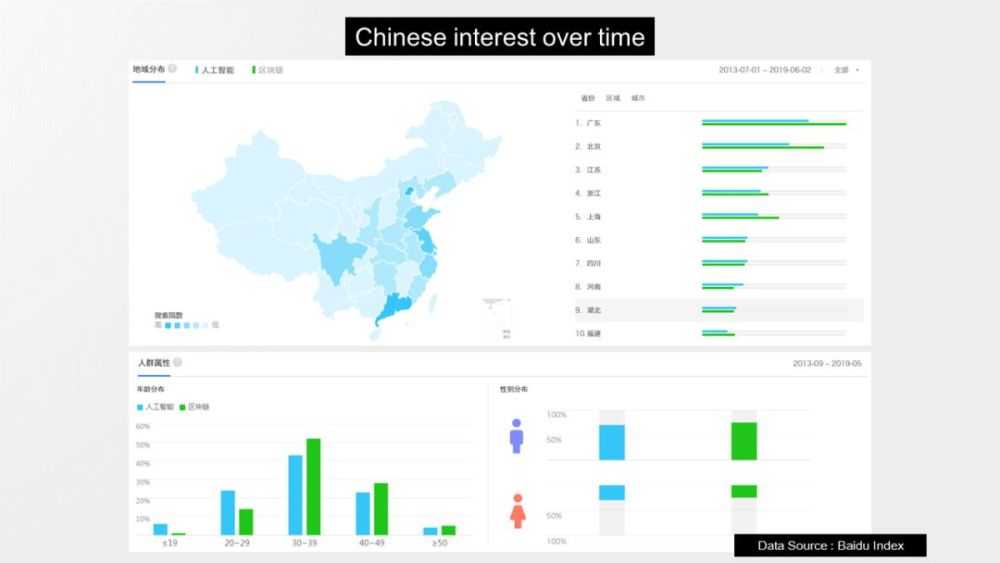Viewport: 1000px width, 563px height.
Task: Click the 搜索指数 color scale legend
Action: 186,321
